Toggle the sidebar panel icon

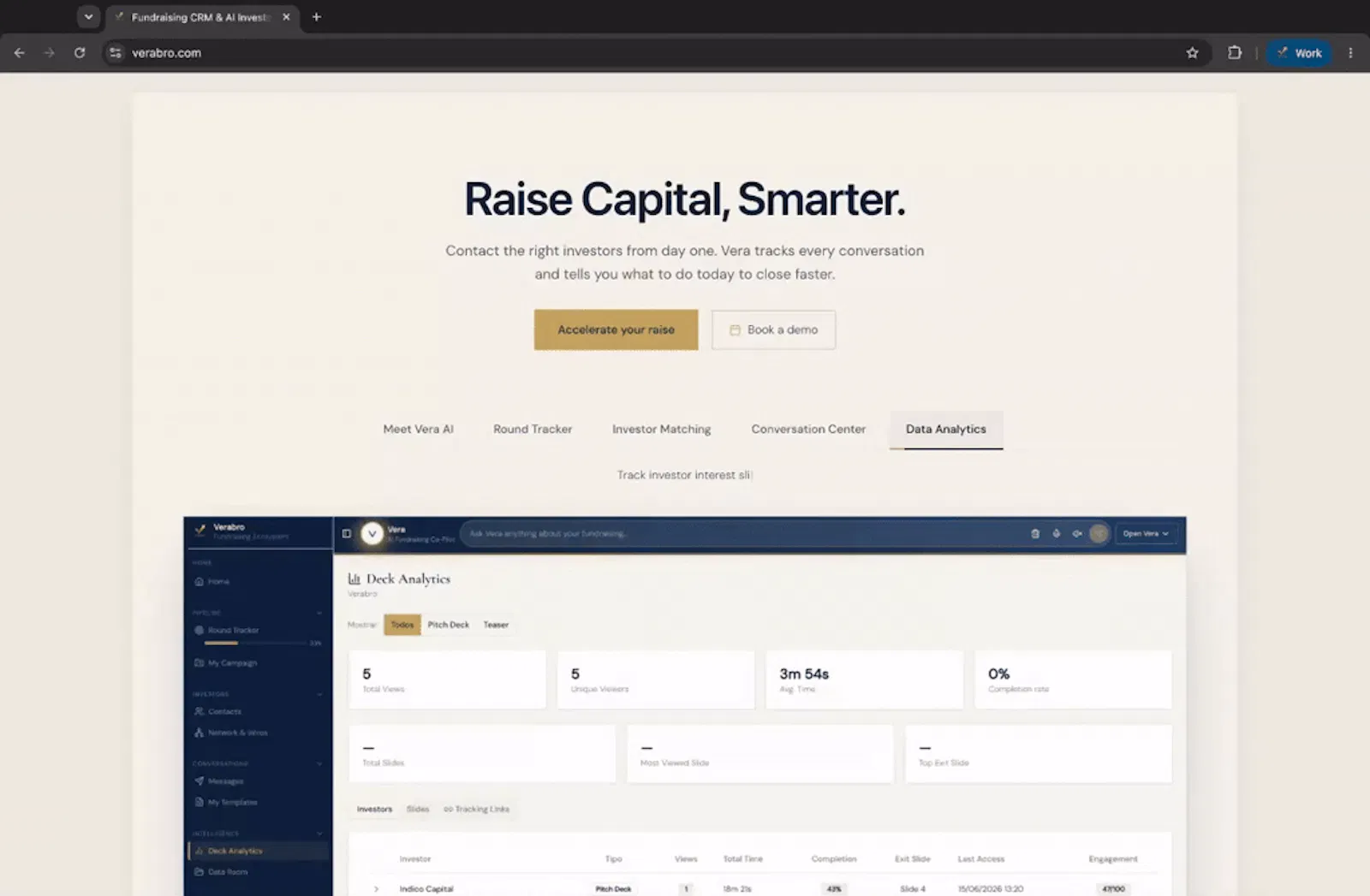click(346, 533)
